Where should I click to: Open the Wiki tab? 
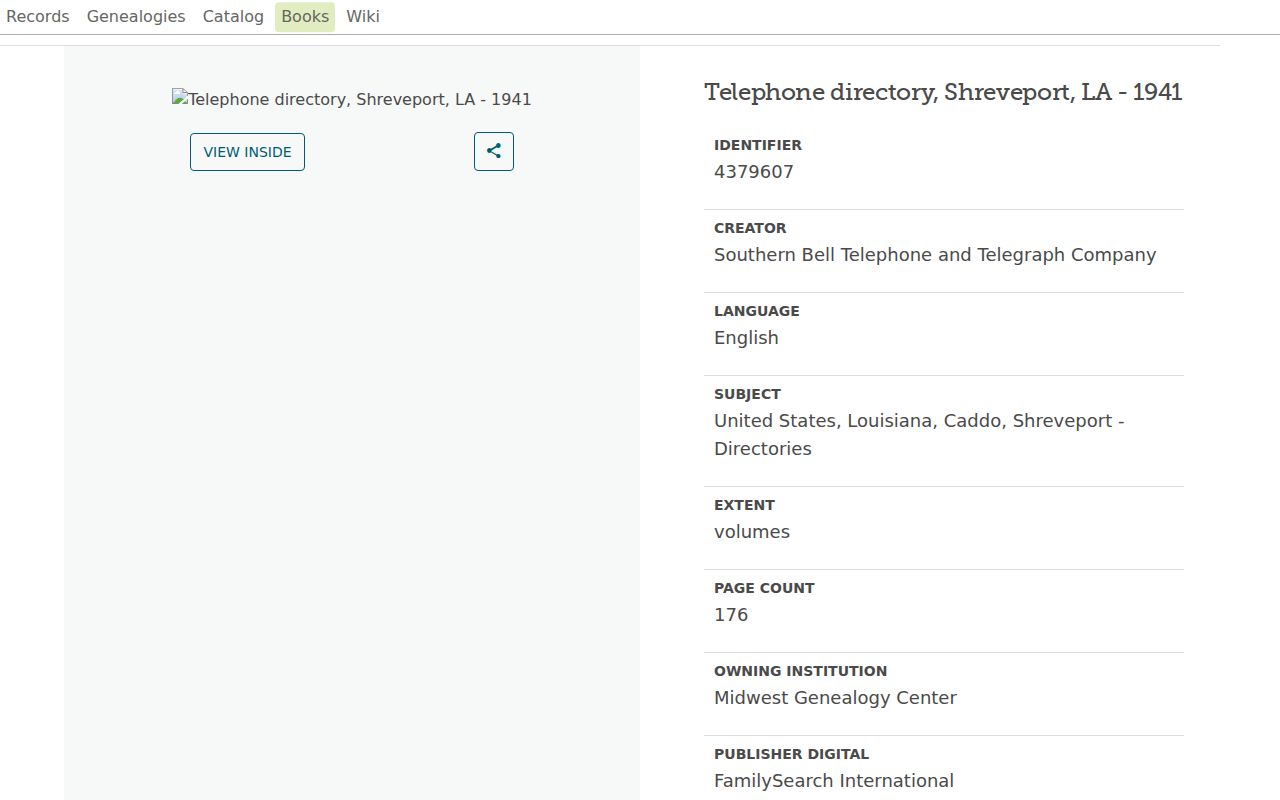[x=363, y=16]
